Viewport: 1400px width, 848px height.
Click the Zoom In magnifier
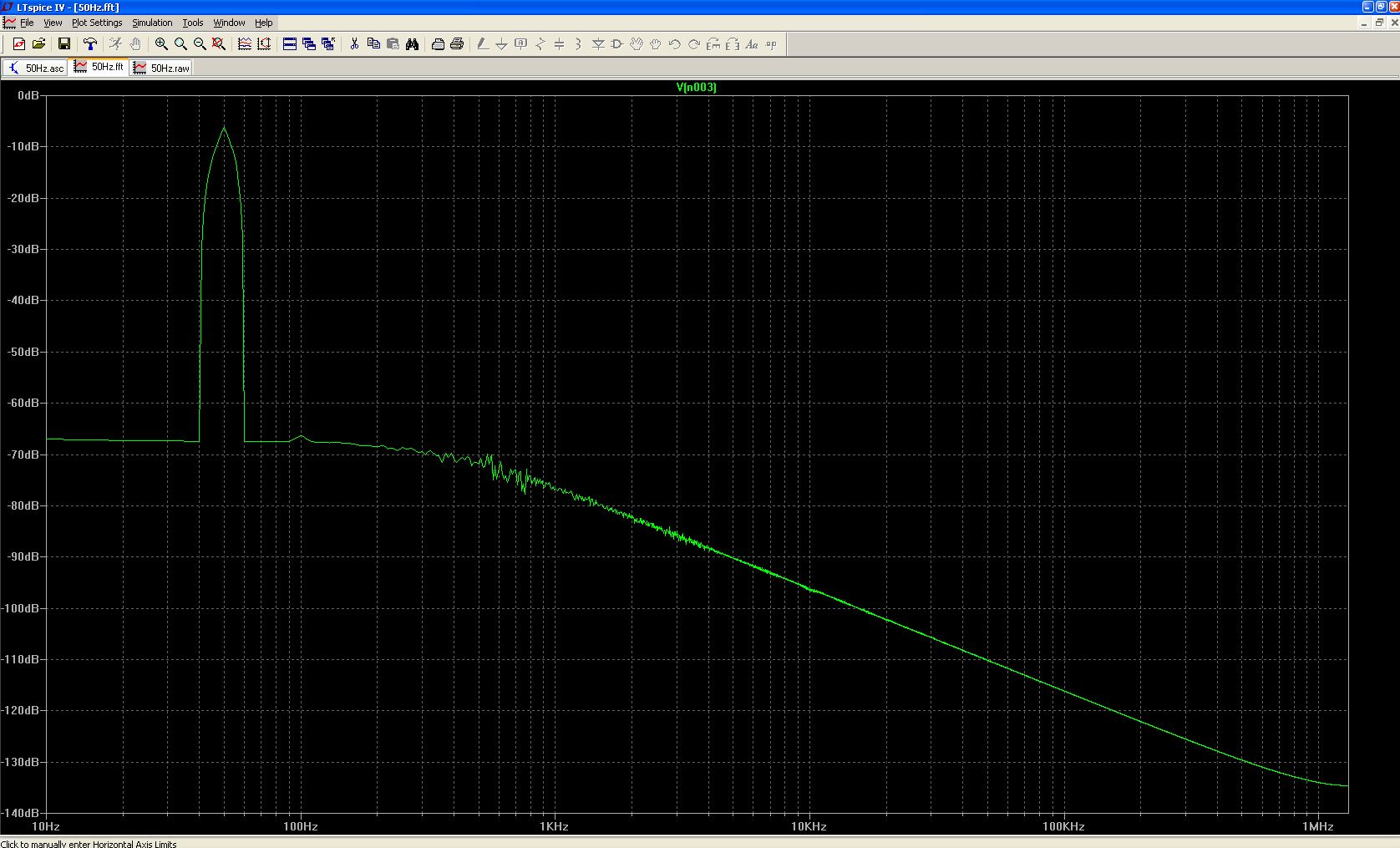click(161, 44)
